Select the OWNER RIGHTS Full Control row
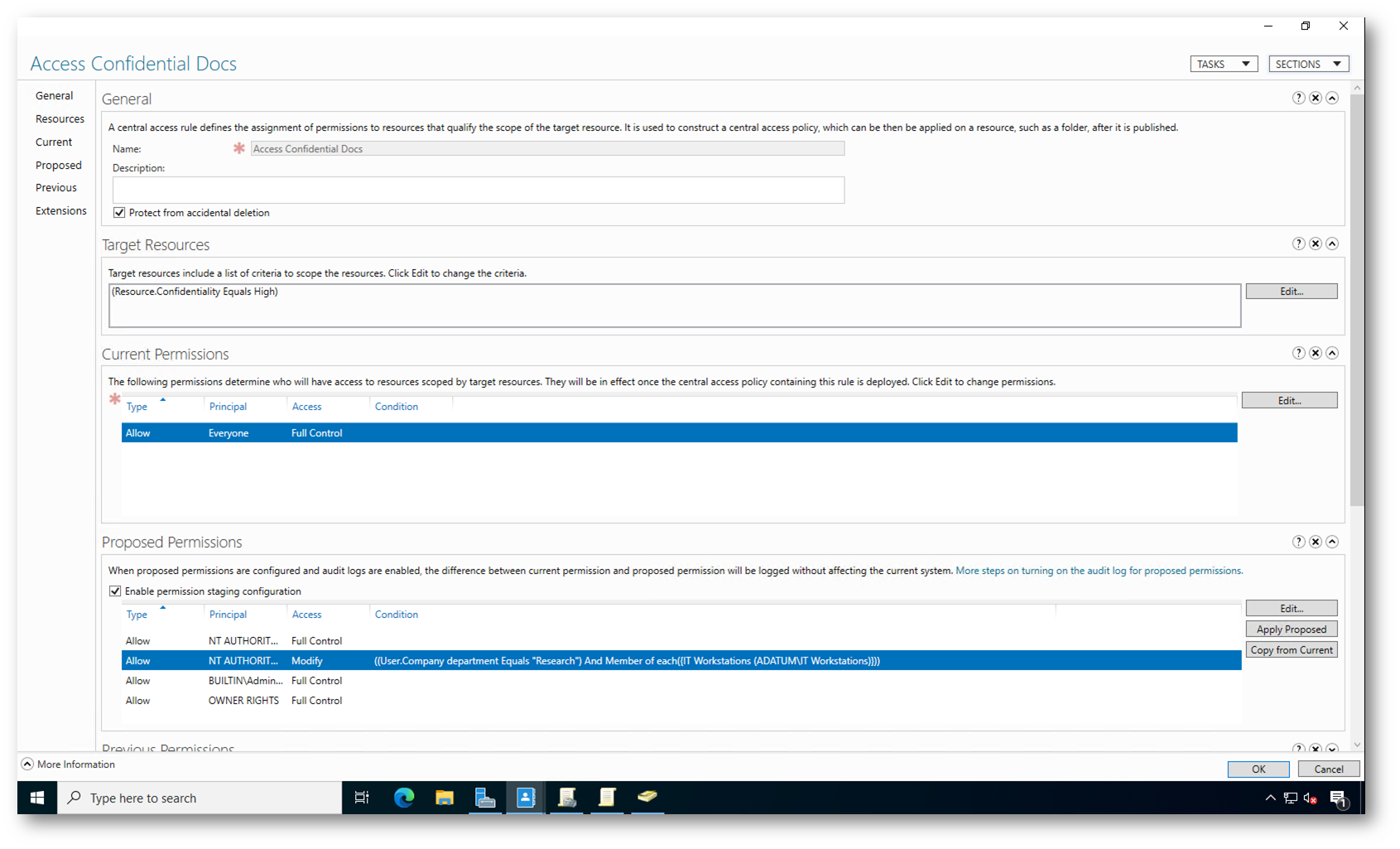Screen dimensions: 1400x849 tap(681, 701)
